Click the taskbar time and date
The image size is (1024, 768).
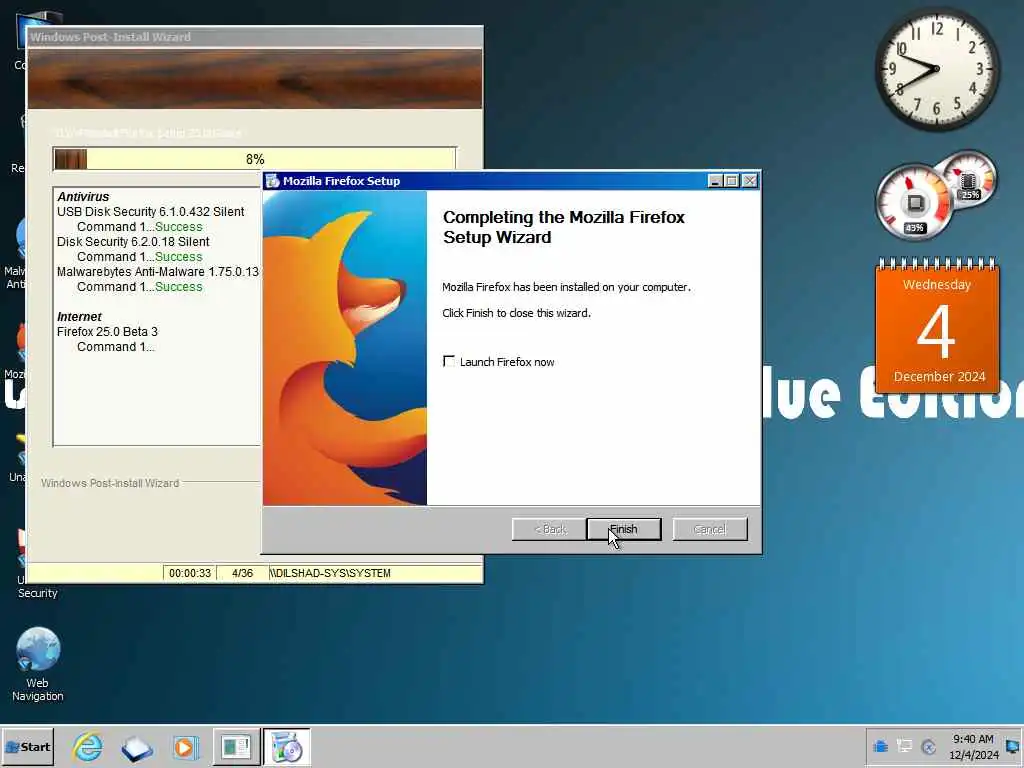click(x=973, y=746)
